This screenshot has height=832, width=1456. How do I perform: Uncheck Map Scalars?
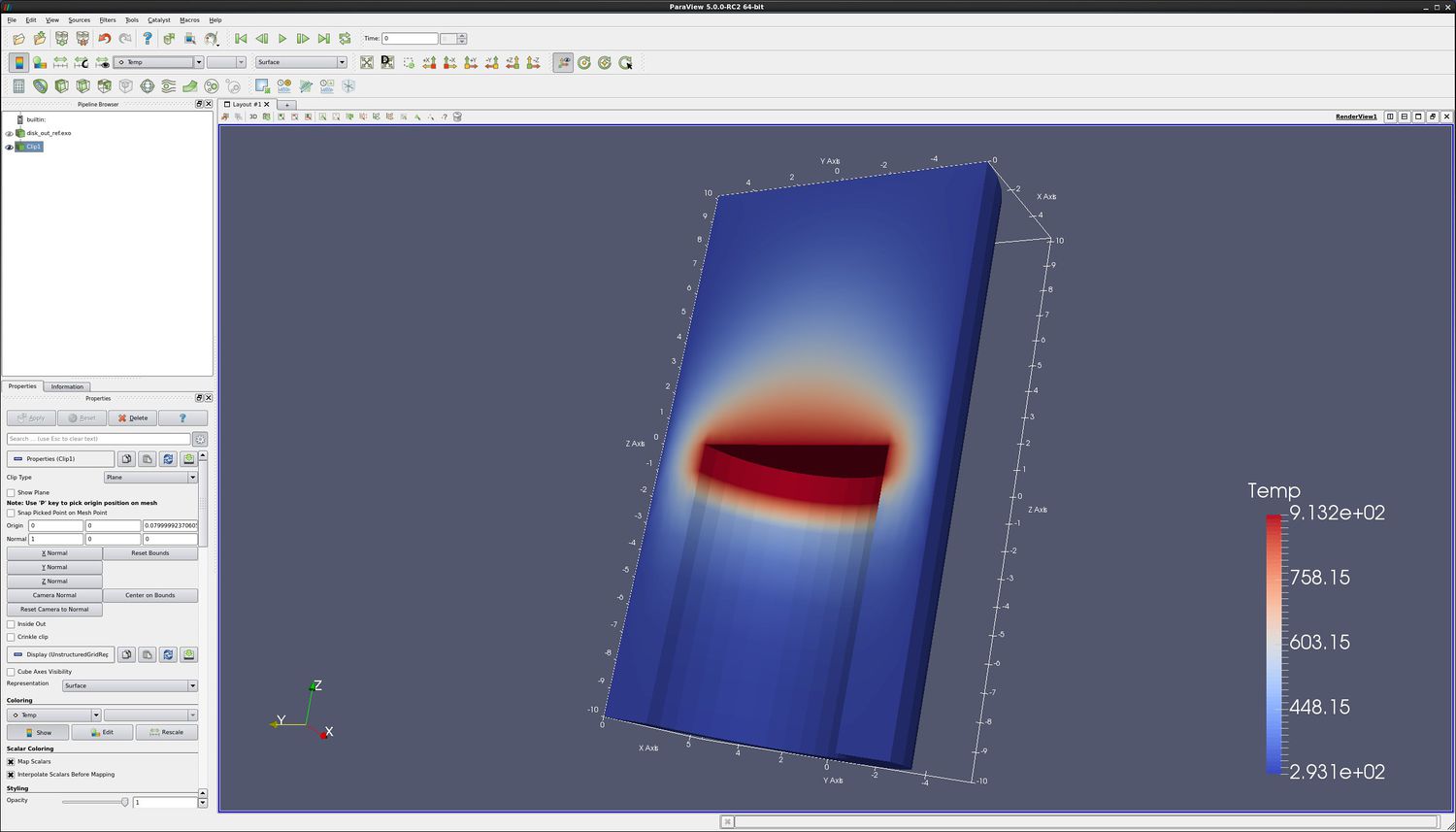click(11, 761)
